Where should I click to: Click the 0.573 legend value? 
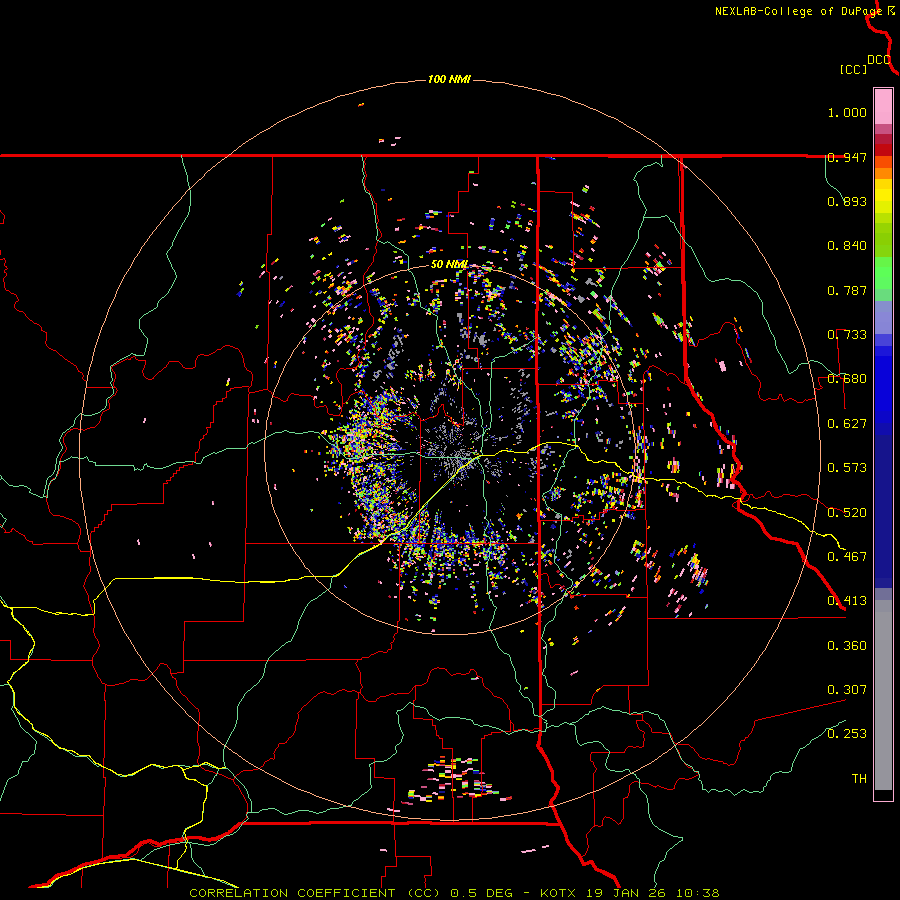847,468
